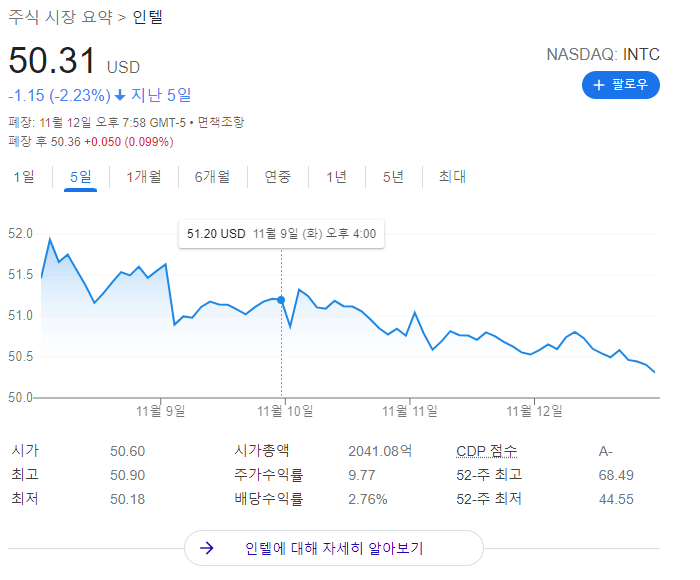Screen dimensions: 700x580
Task: Click the 11월 12일 axis label
Action: click(534, 411)
